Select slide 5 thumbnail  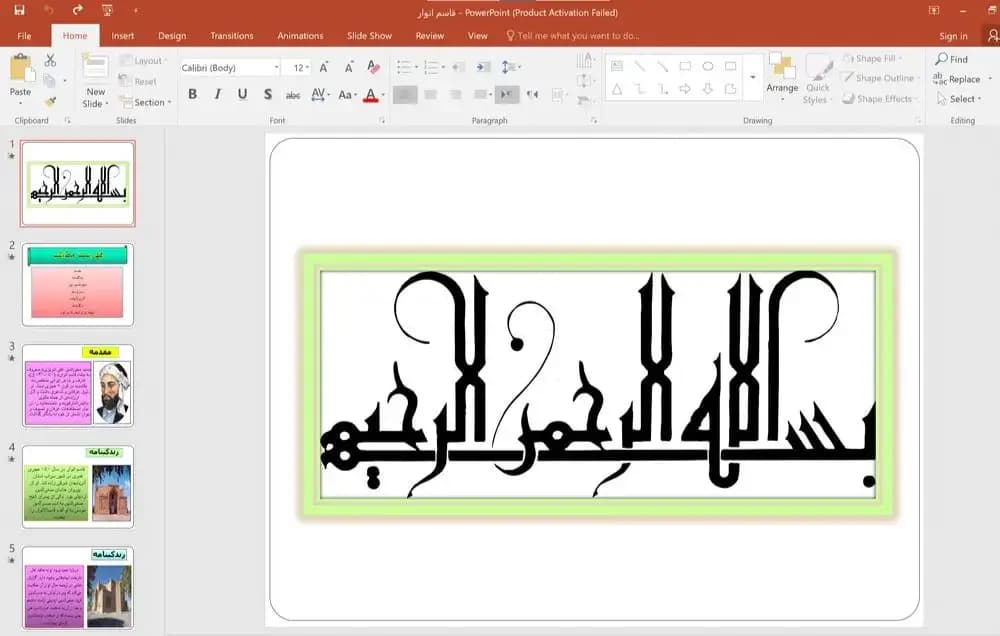click(78, 588)
